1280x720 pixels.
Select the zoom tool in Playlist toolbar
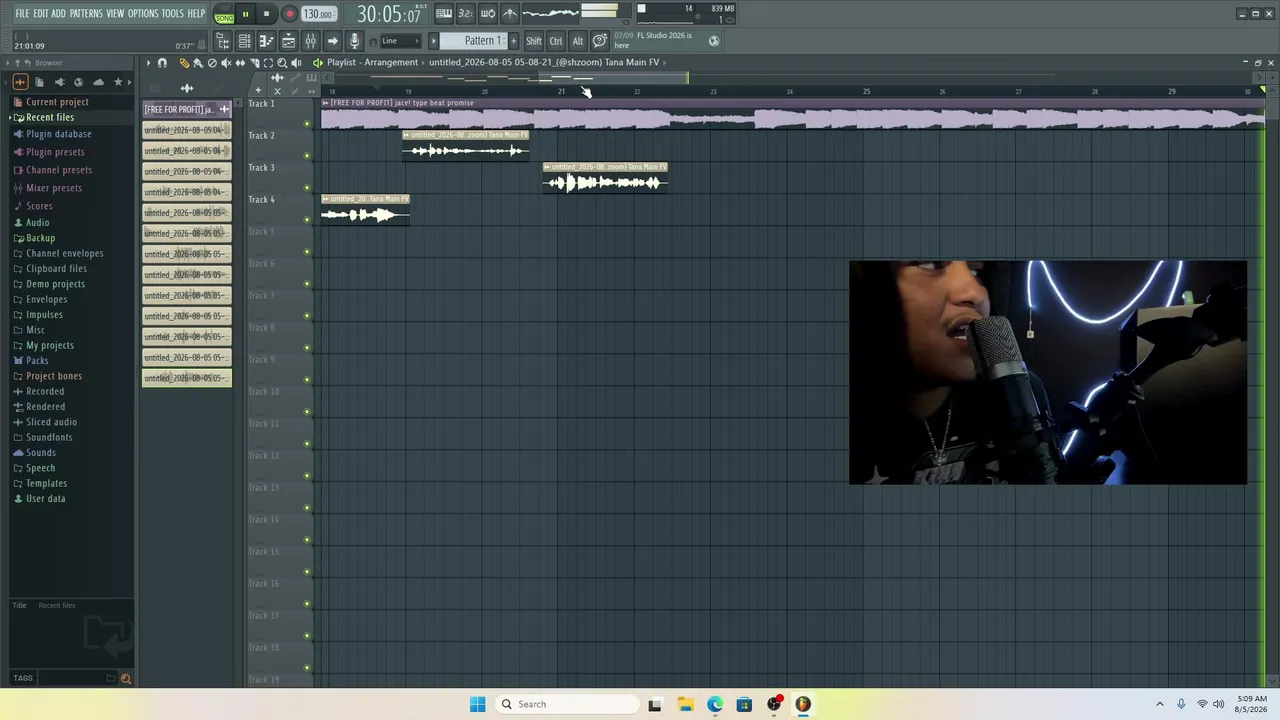pyautogui.click(x=282, y=63)
